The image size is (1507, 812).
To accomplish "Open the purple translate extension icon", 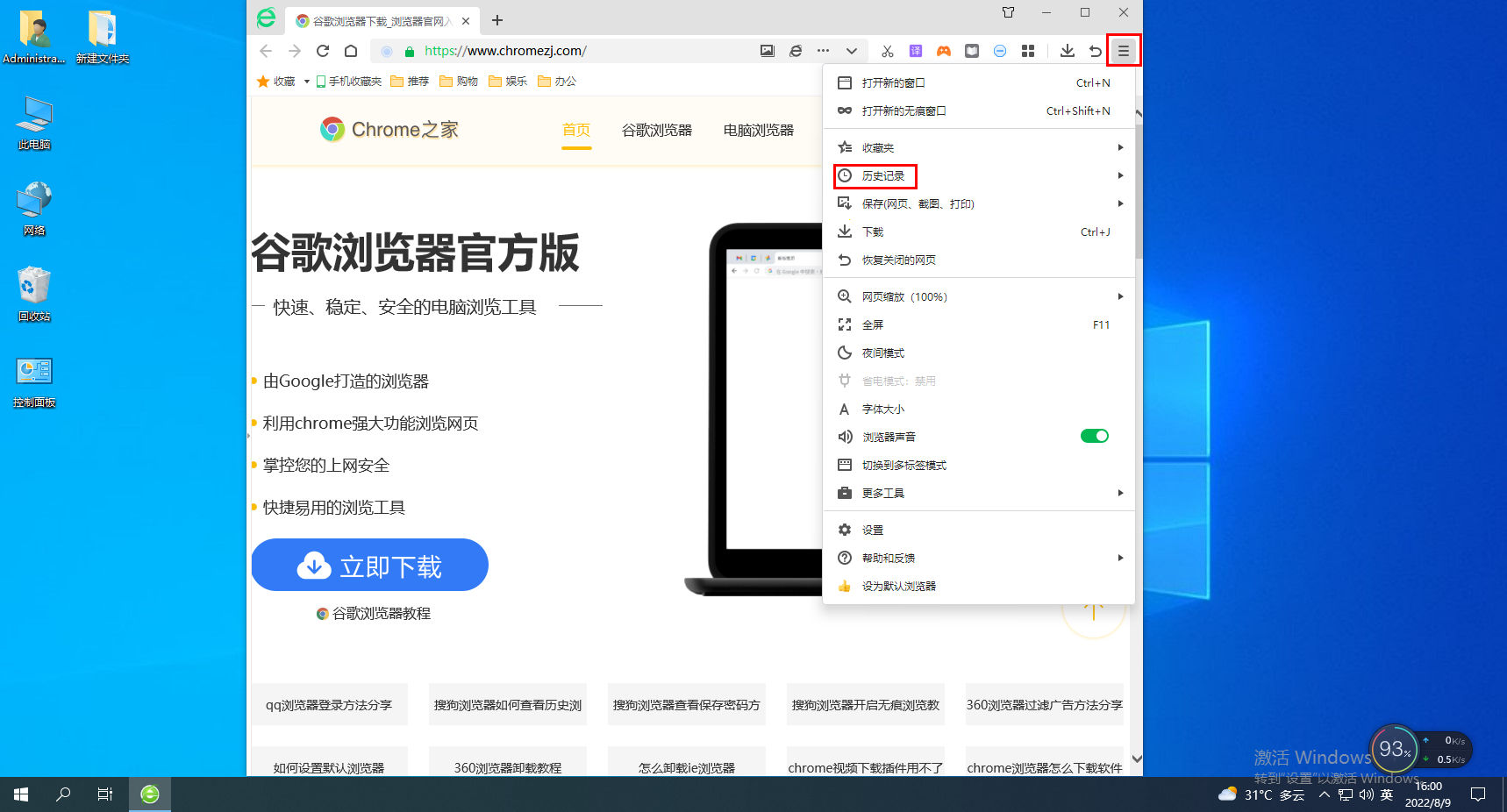I will coord(916,51).
